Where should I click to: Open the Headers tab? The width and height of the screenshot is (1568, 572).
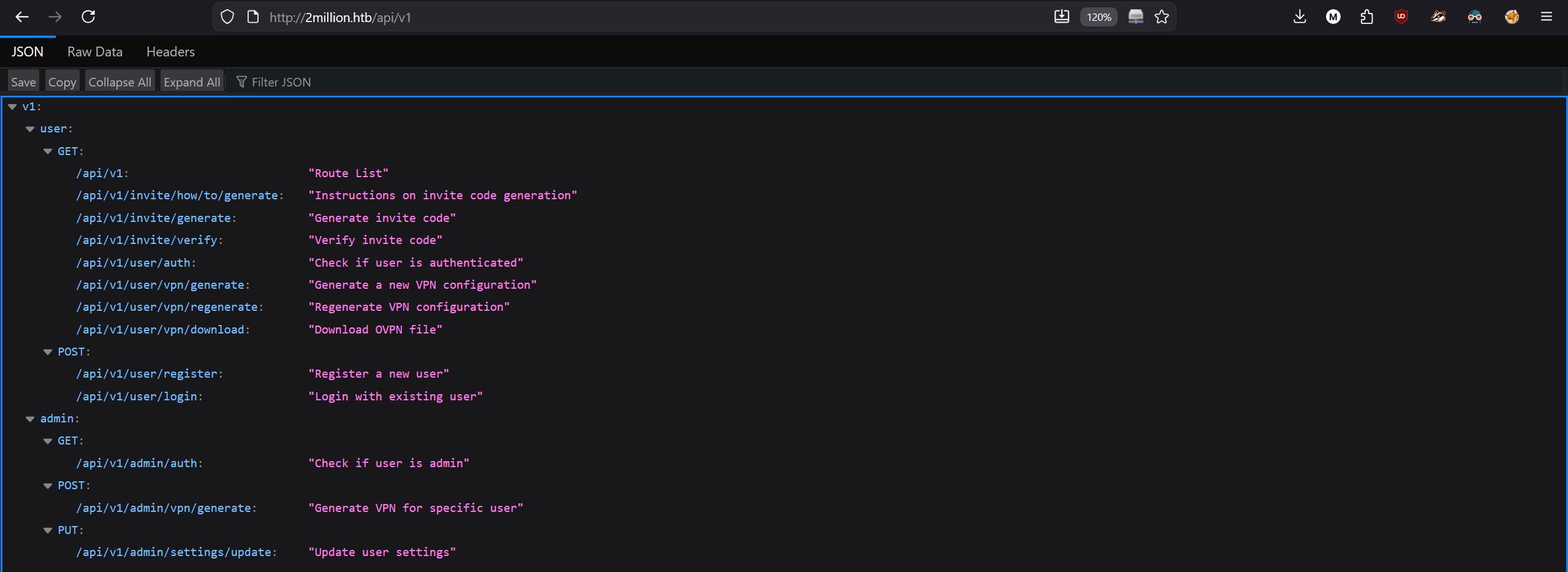pos(170,51)
